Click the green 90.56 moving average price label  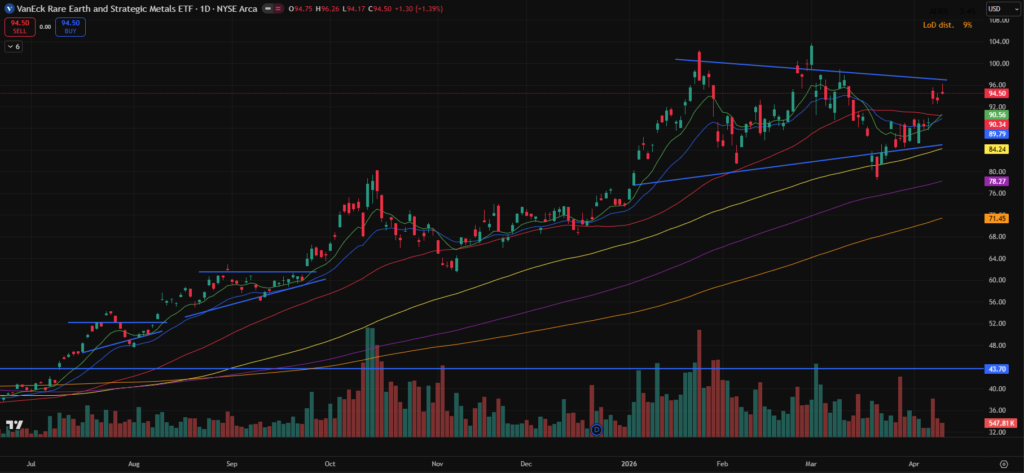coord(995,115)
